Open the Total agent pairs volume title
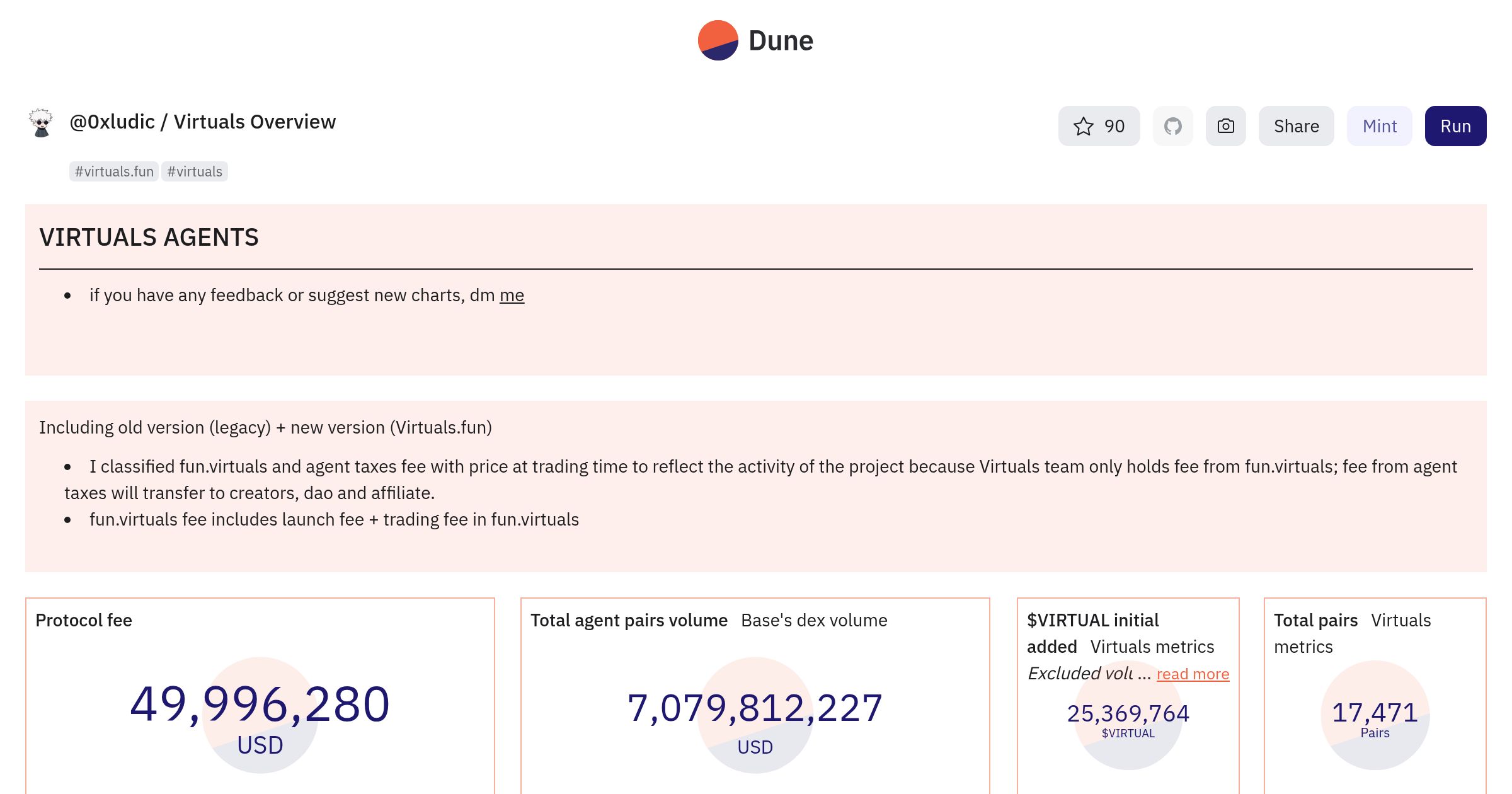This screenshot has width=1512, height=794. pos(629,620)
